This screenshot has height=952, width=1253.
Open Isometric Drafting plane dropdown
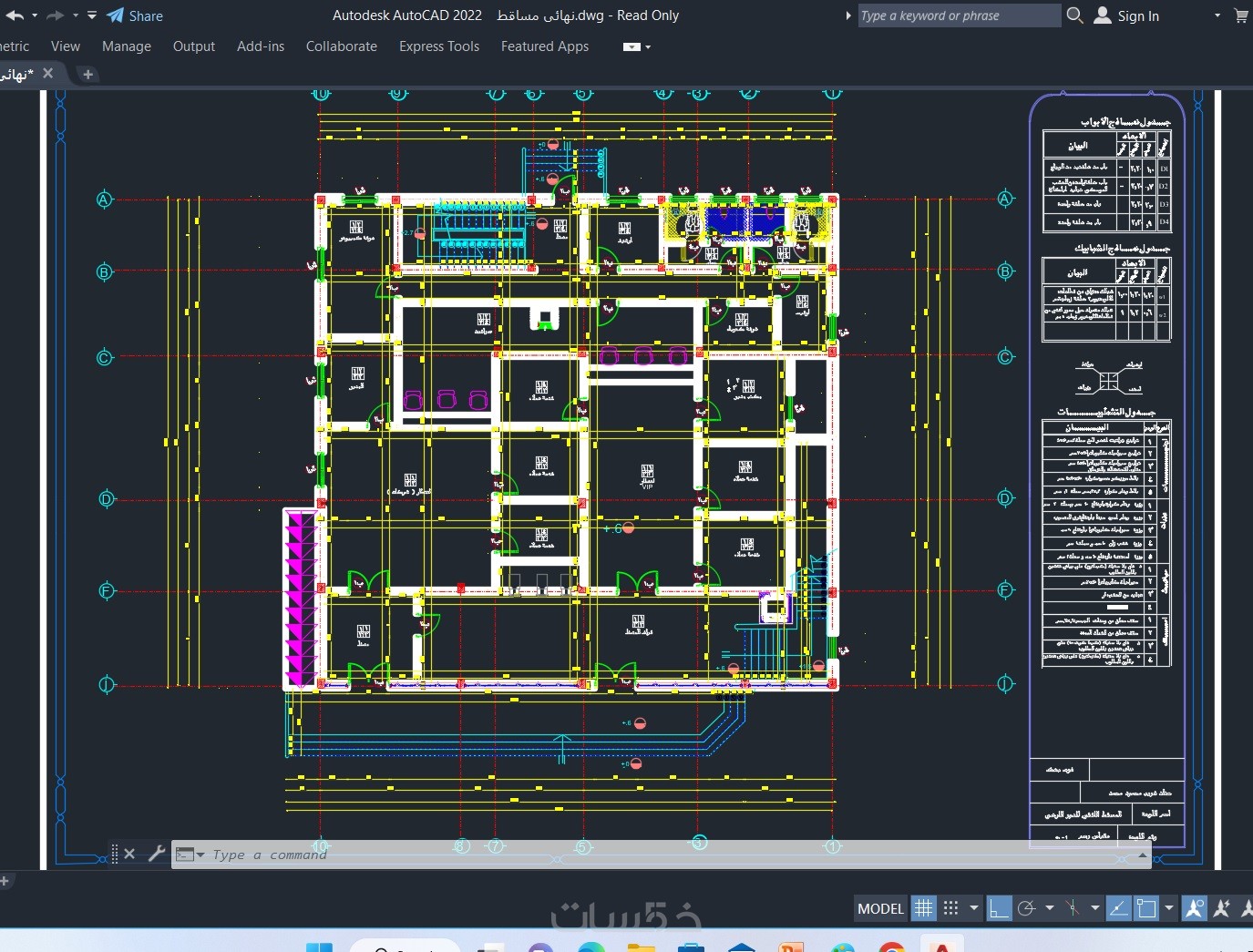[x=1094, y=908]
